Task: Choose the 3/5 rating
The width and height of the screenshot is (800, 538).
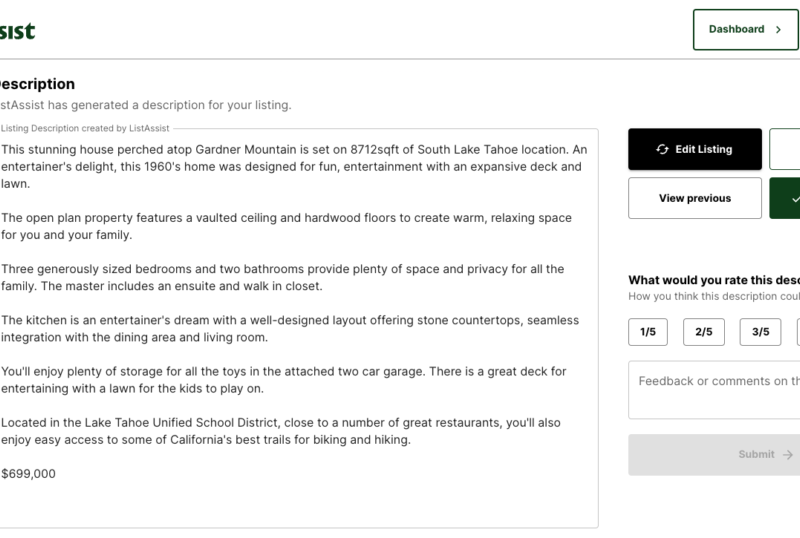Action: click(x=760, y=332)
